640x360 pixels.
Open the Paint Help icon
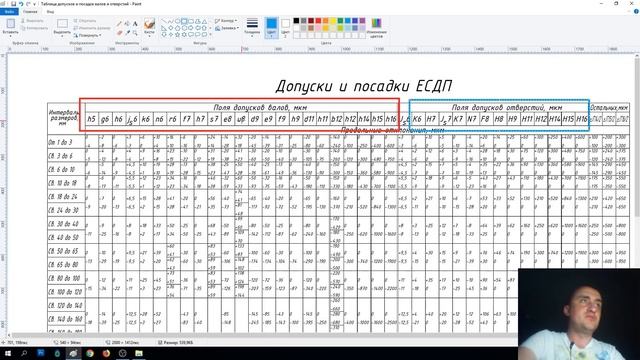click(636, 12)
